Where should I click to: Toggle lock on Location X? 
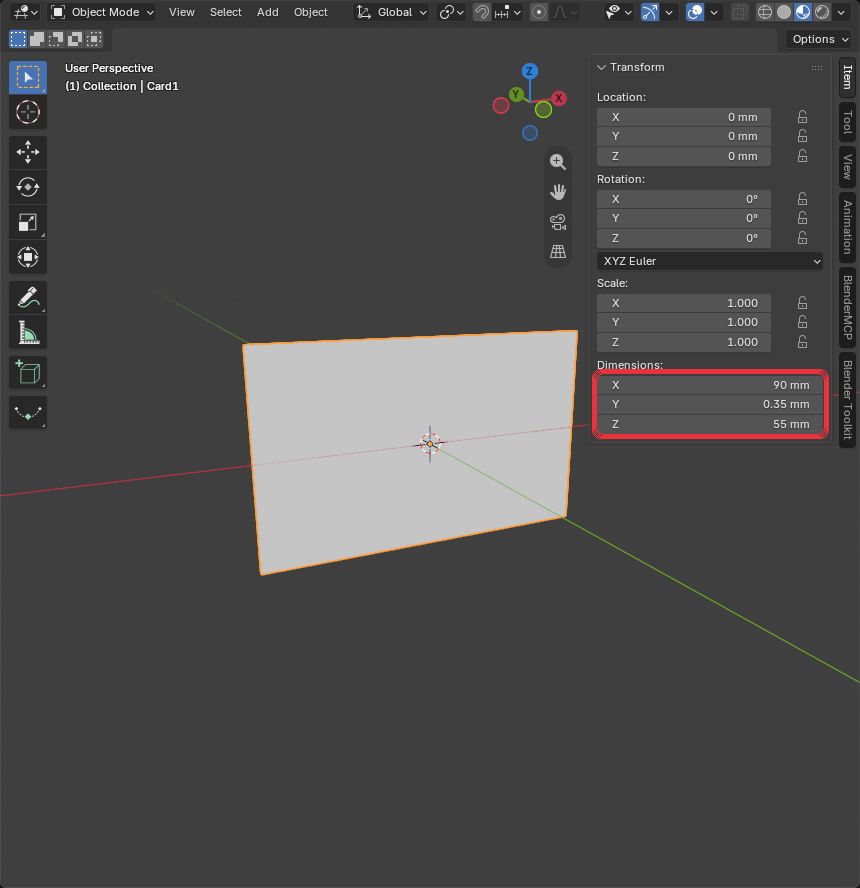pyautogui.click(x=802, y=117)
